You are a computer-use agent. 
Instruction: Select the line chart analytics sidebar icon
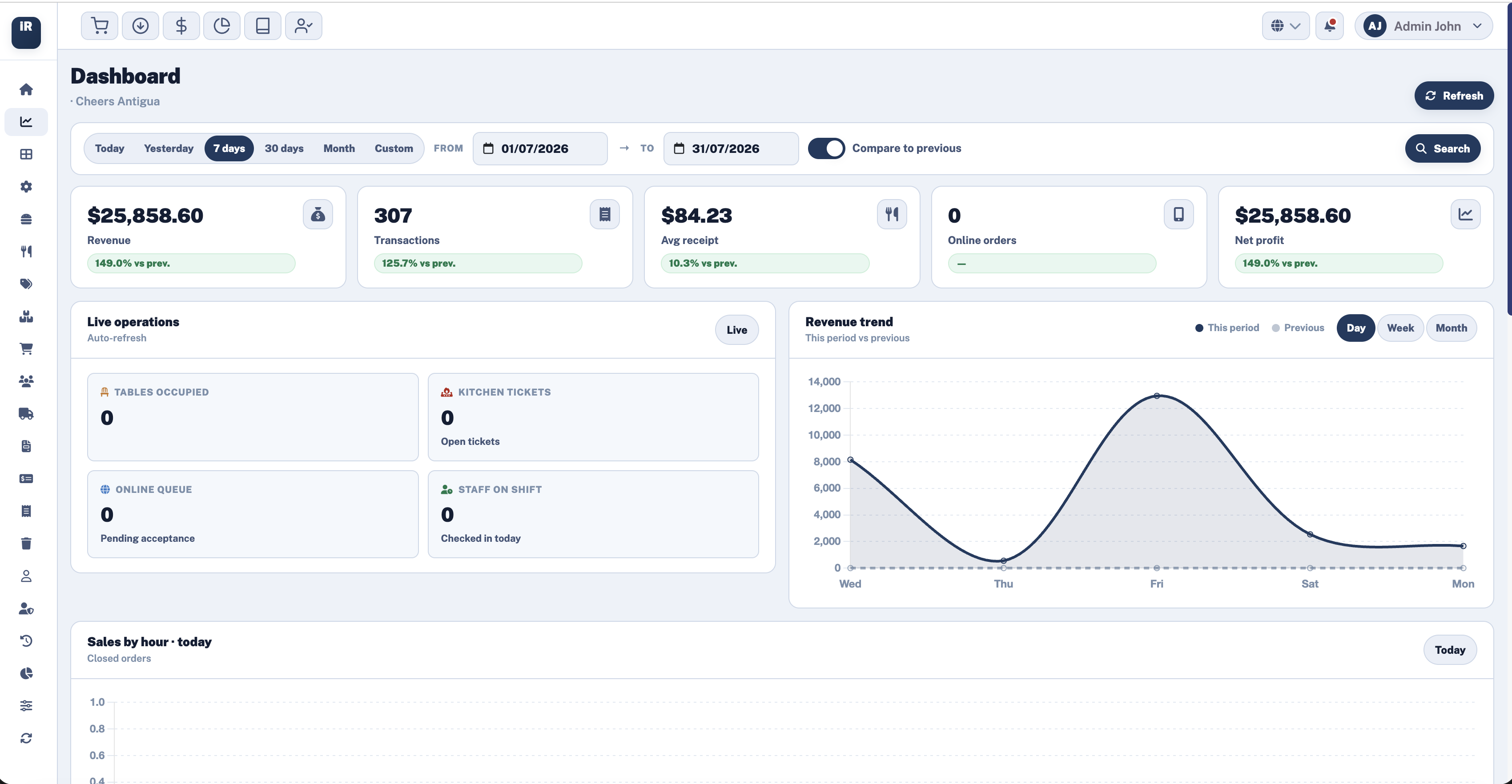[26, 121]
